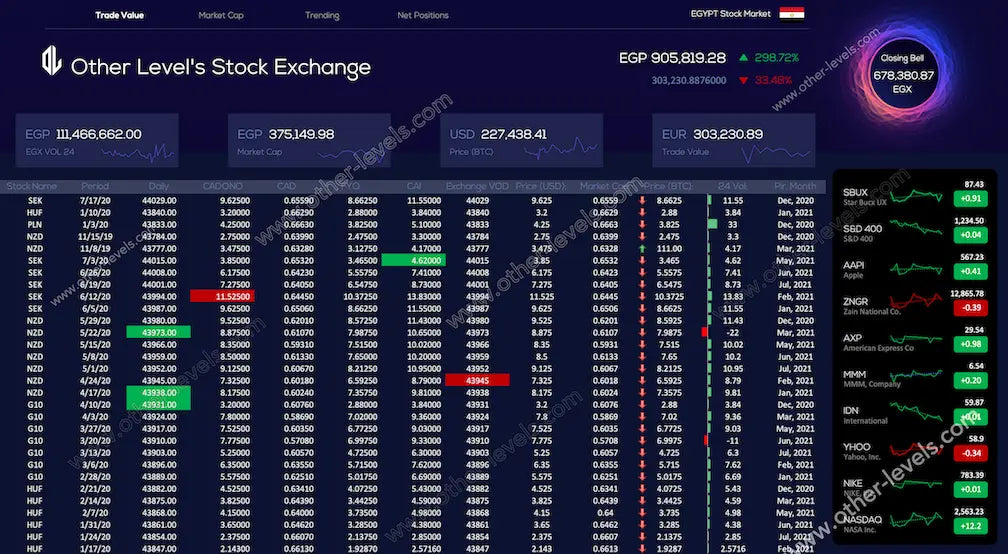The width and height of the screenshot is (1008, 554).
Task: Click the EGX VOL 24 card sparkline
Action: [139, 153]
